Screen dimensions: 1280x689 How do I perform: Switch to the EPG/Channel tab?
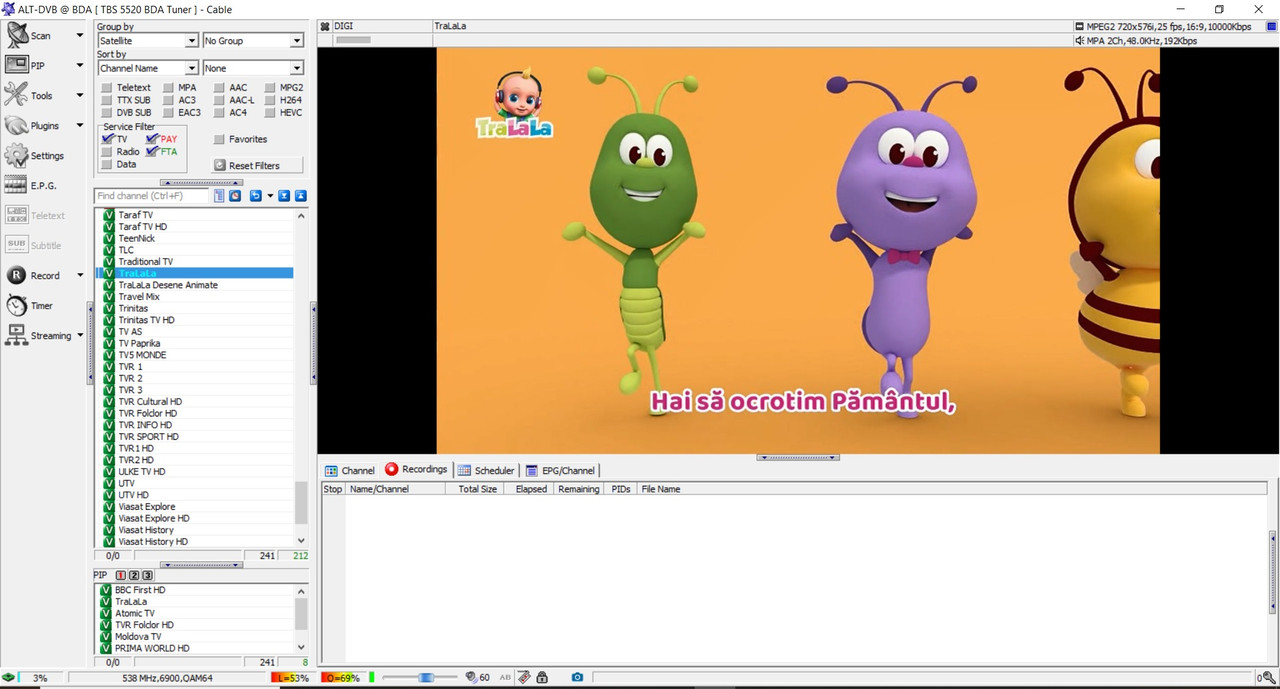point(560,470)
